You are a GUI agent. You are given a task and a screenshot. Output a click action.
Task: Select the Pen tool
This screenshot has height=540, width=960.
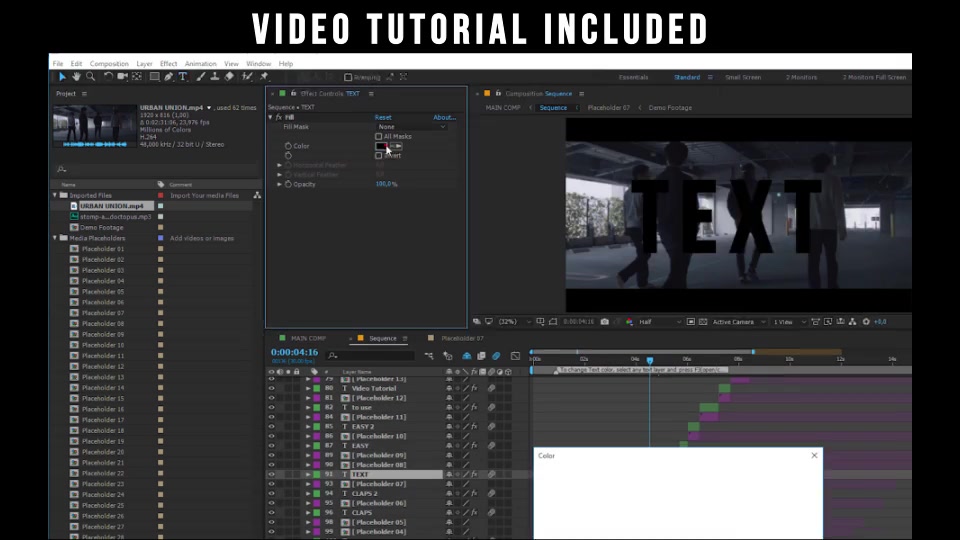tap(168, 77)
